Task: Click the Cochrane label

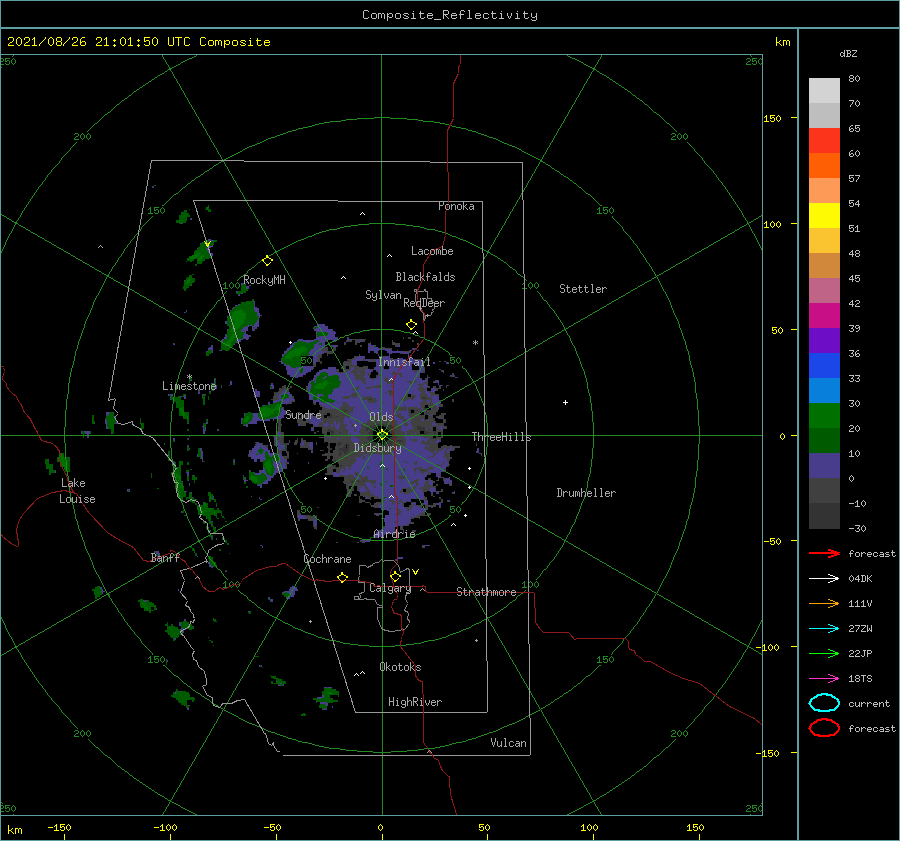Action: coord(327,559)
